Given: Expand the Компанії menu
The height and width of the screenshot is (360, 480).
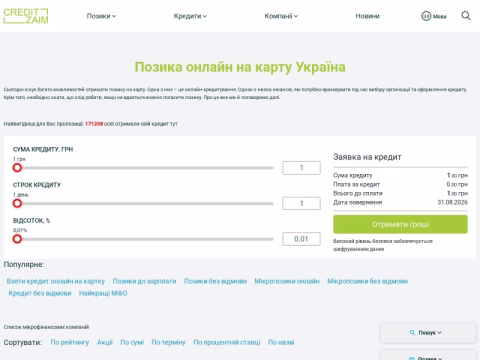Looking at the screenshot, I should point(281,16).
